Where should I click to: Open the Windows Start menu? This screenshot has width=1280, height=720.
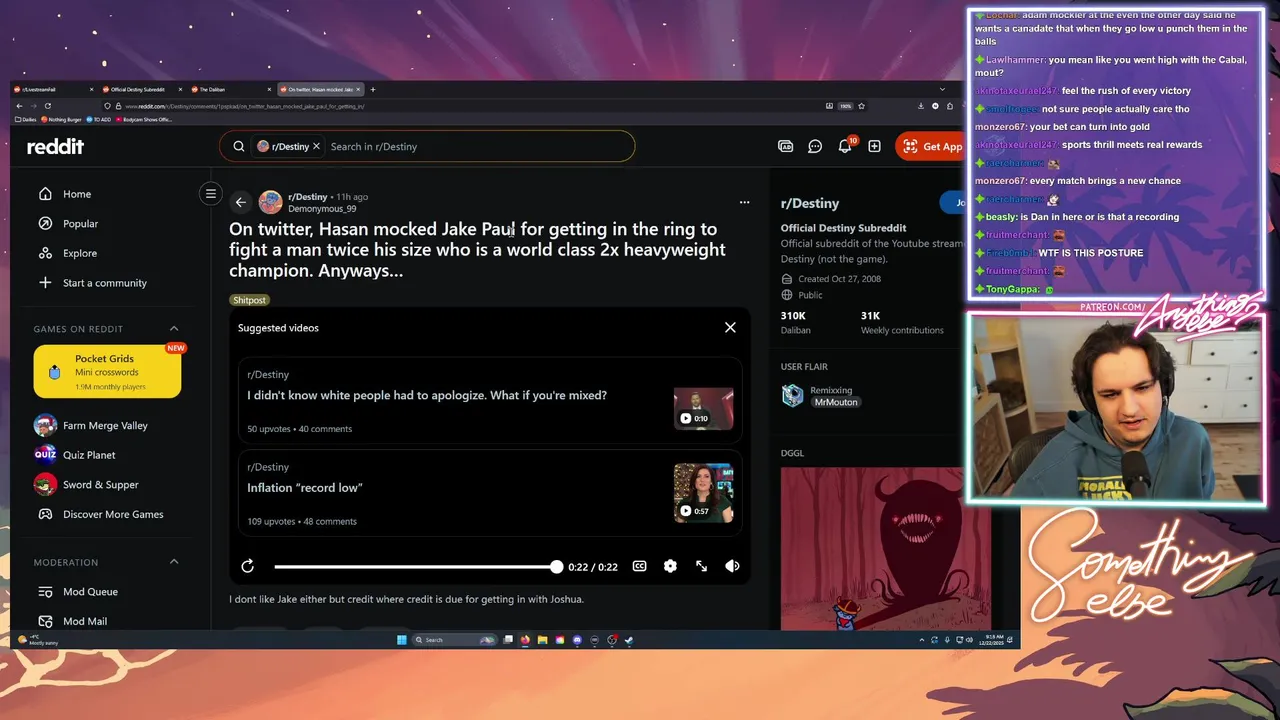[402, 640]
